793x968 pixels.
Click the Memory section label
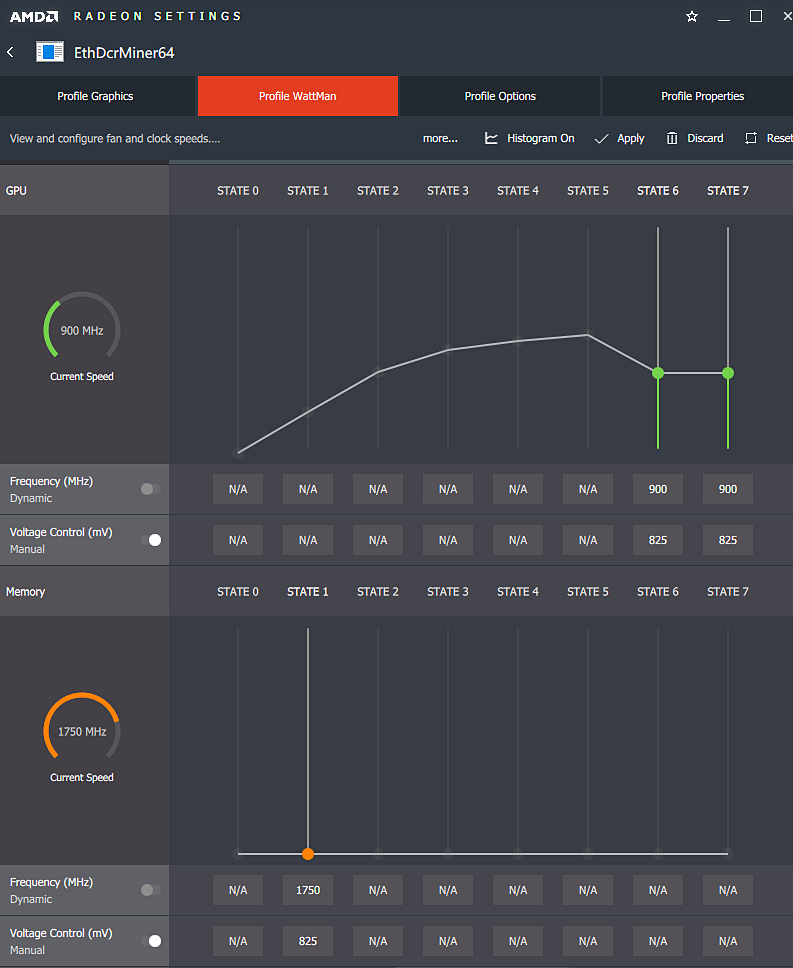[25, 591]
